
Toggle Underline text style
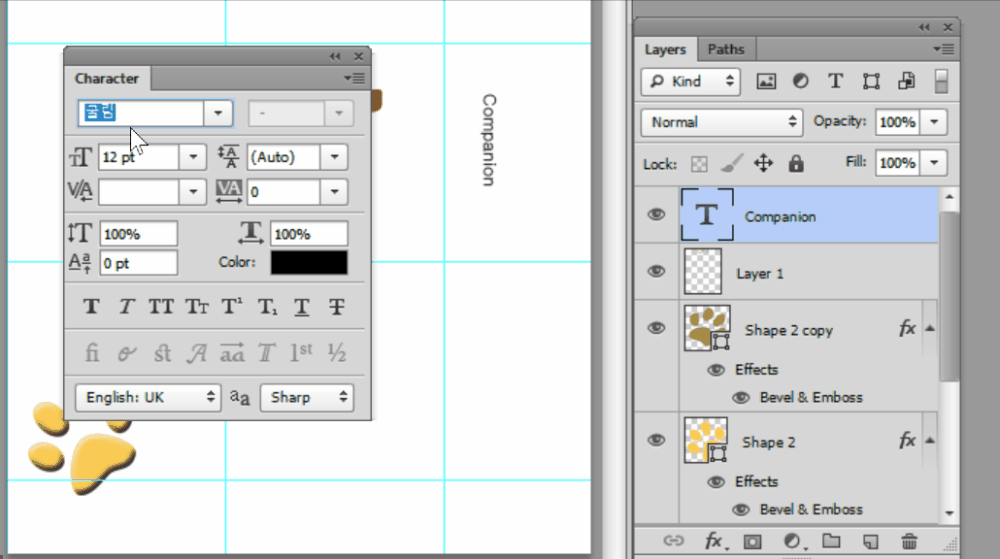point(302,307)
